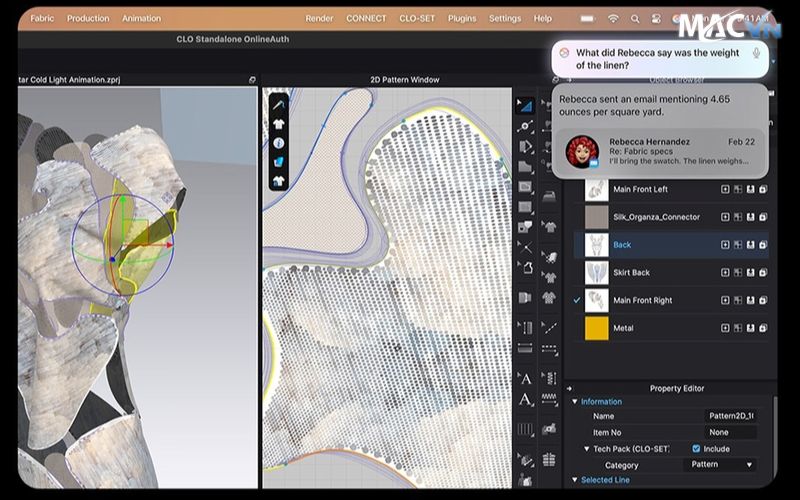The width and height of the screenshot is (800, 500).
Task: Open the CONNECT menu
Action: (x=366, y=18)
